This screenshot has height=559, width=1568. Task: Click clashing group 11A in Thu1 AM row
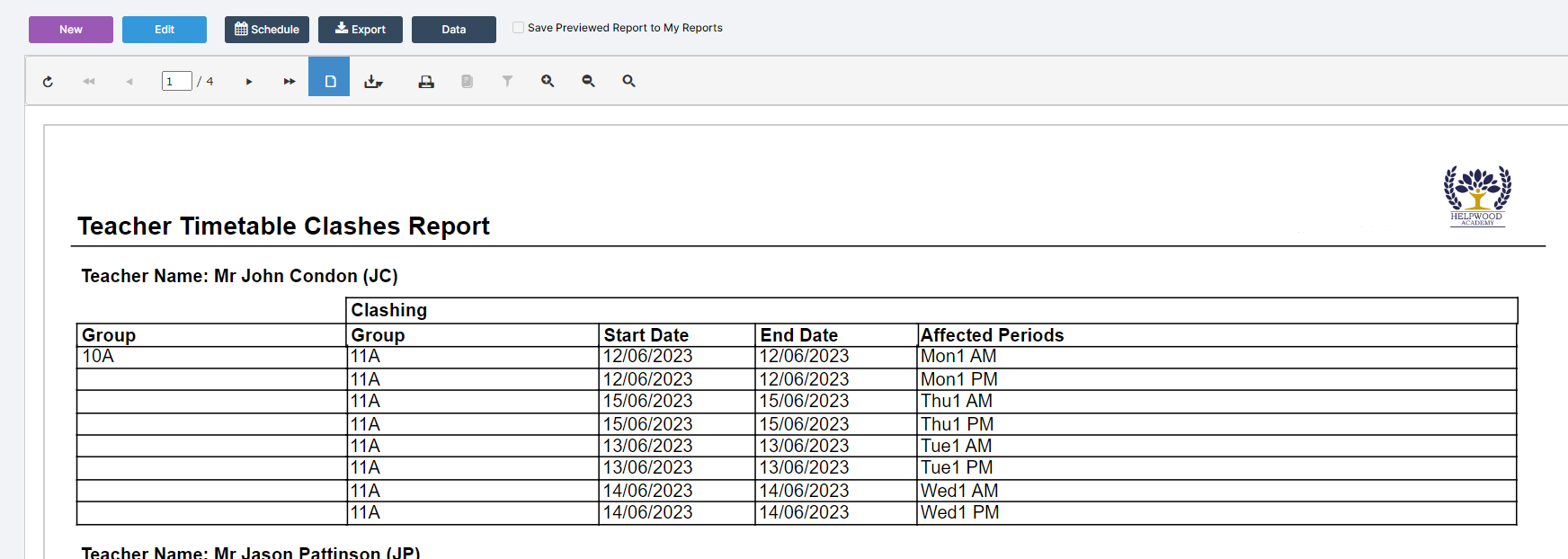[x=473, y=401]
